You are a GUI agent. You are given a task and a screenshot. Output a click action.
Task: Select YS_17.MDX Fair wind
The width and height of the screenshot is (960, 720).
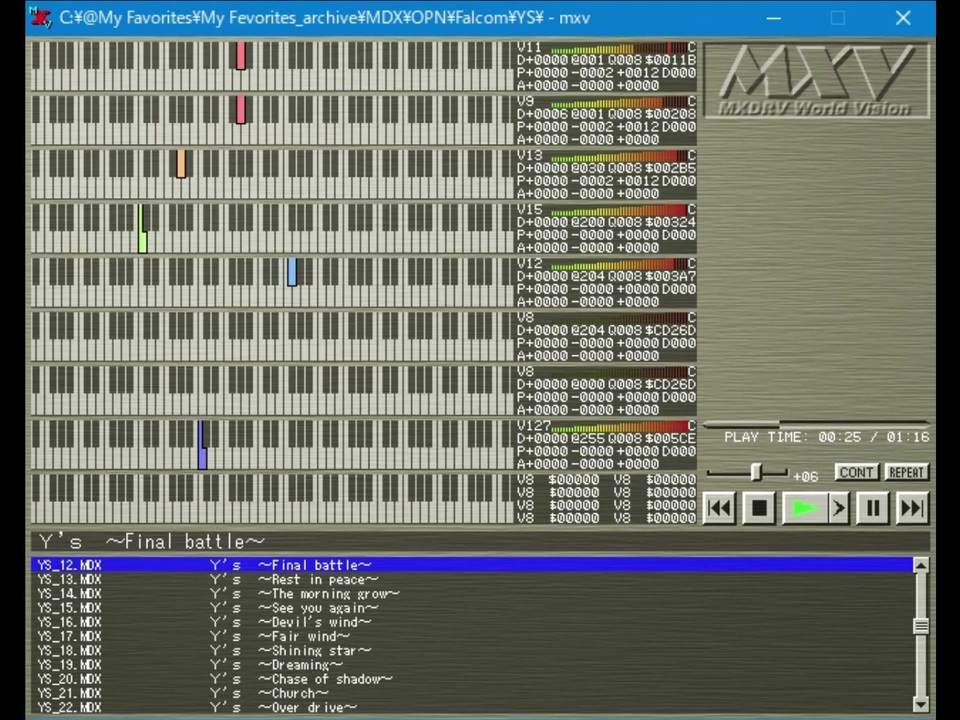(x=471, y=636)
